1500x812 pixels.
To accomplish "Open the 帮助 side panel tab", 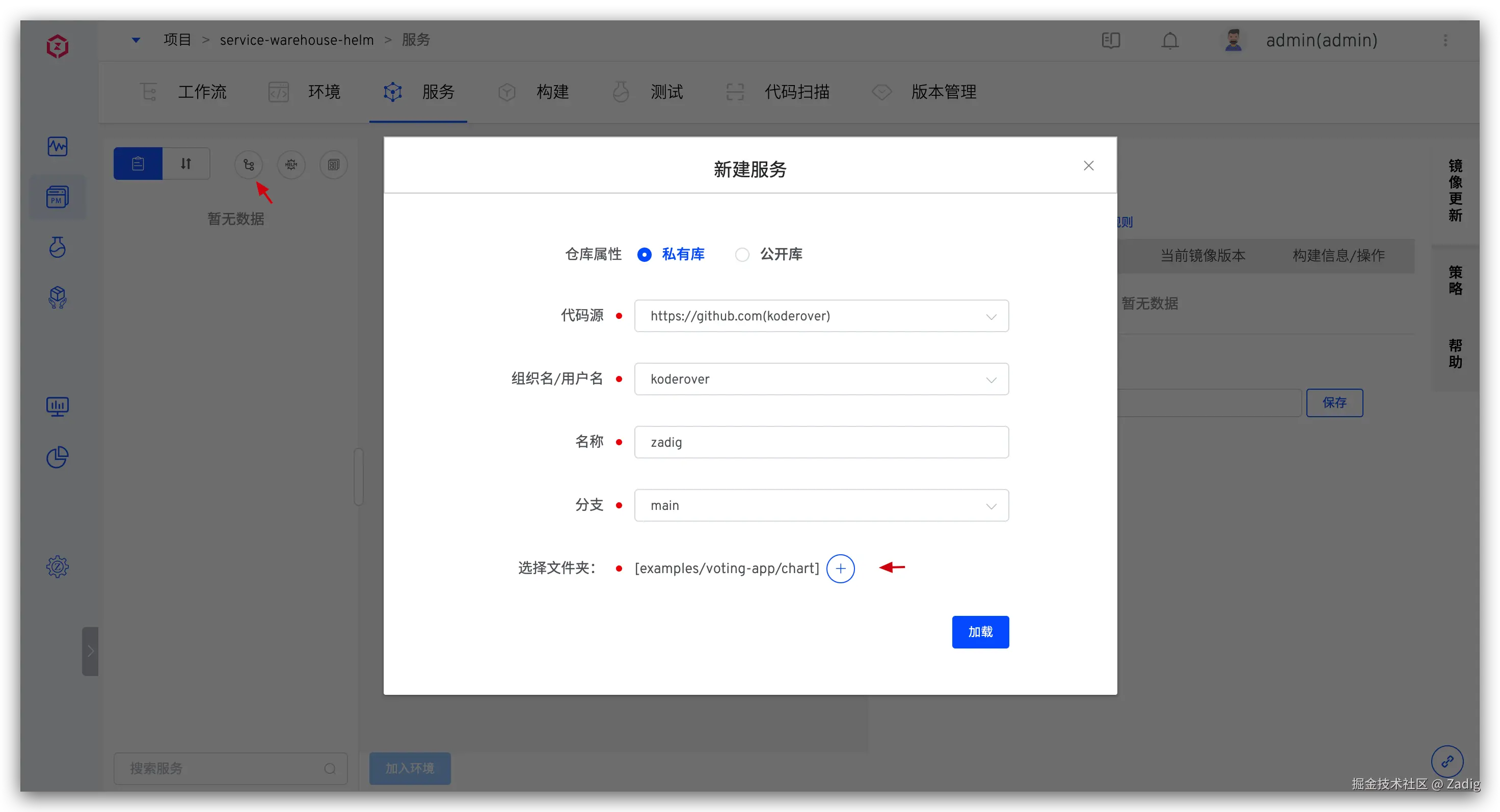I will coord(1455,354).
